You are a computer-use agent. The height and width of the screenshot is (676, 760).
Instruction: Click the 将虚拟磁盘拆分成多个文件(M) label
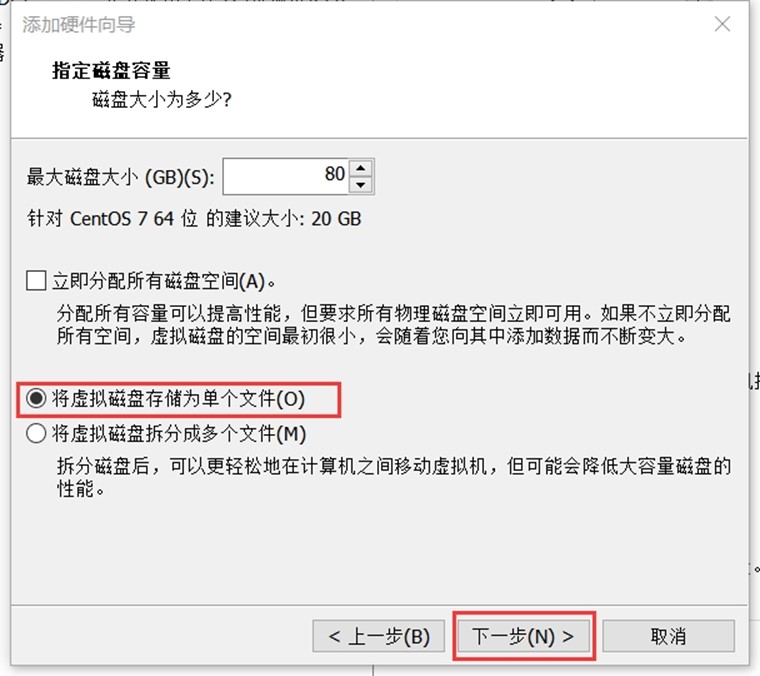179,434
